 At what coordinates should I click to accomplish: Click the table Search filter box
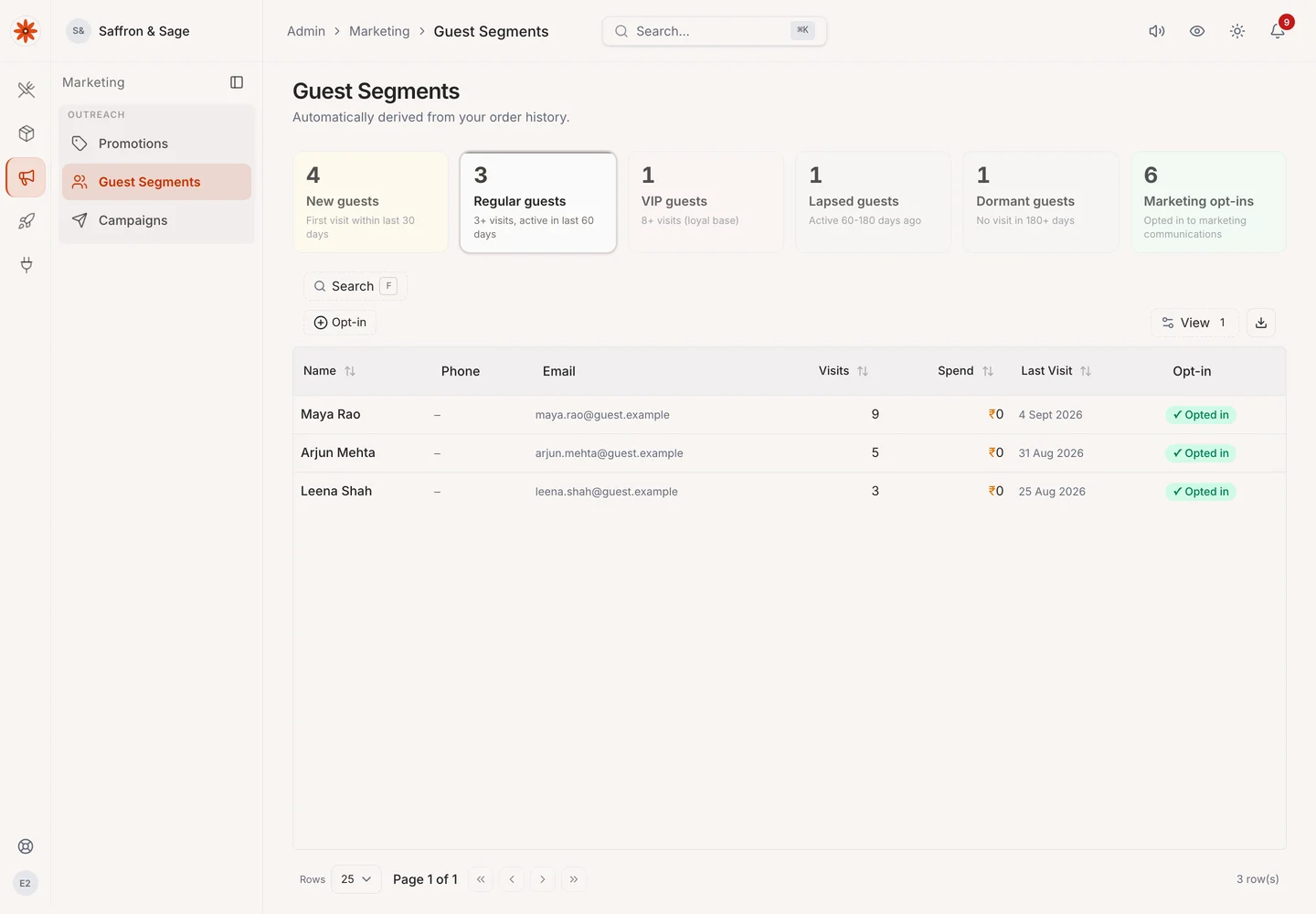(x=356, y=286)
